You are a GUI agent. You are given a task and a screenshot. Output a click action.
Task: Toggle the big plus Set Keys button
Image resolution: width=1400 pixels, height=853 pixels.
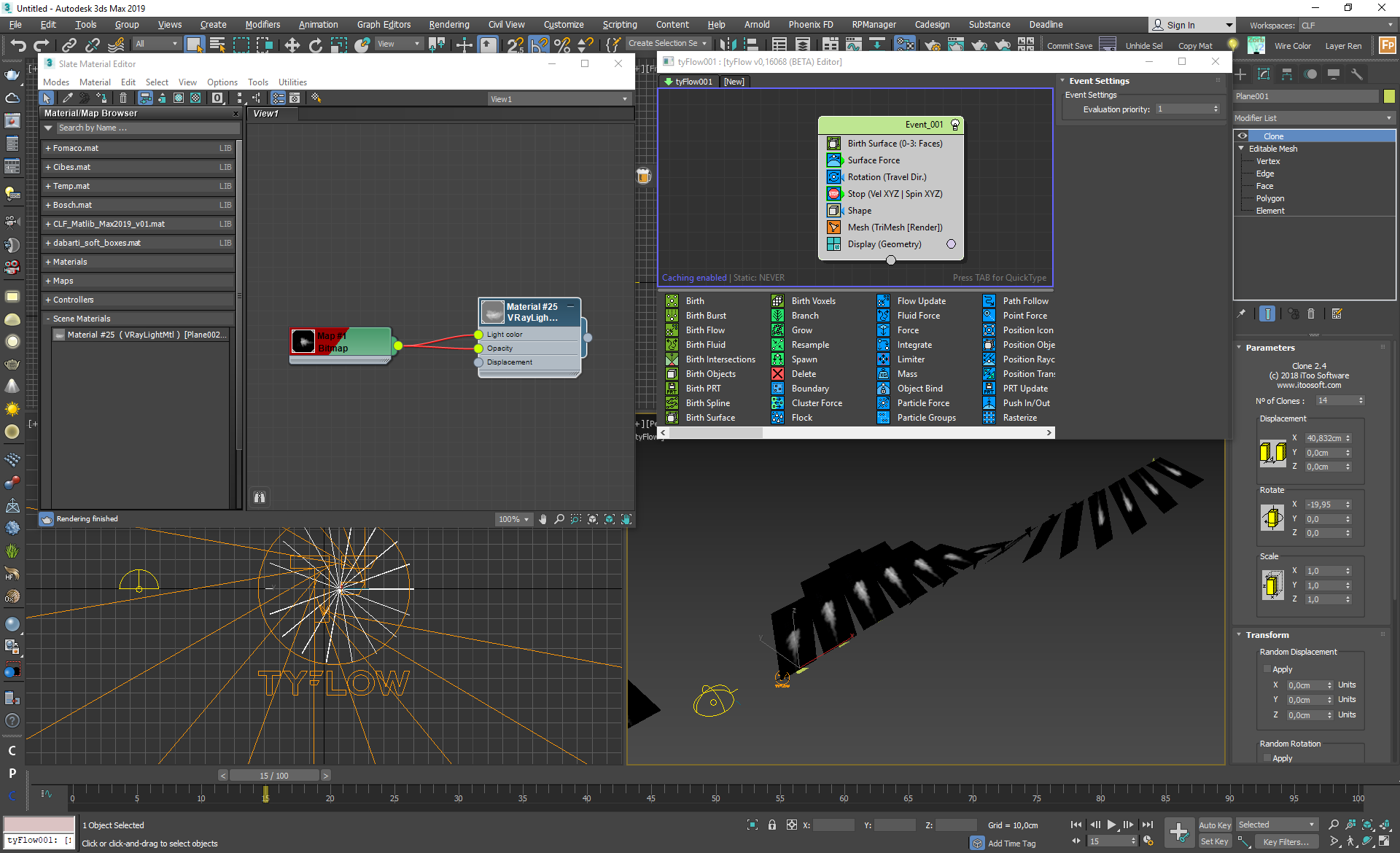tap(1179, 833)
